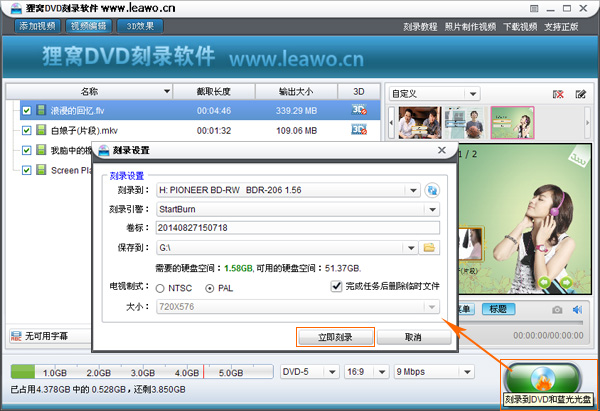Click the 无可用字幕 subtitle selector
The image size is (600, 411).
coord(50,336)
